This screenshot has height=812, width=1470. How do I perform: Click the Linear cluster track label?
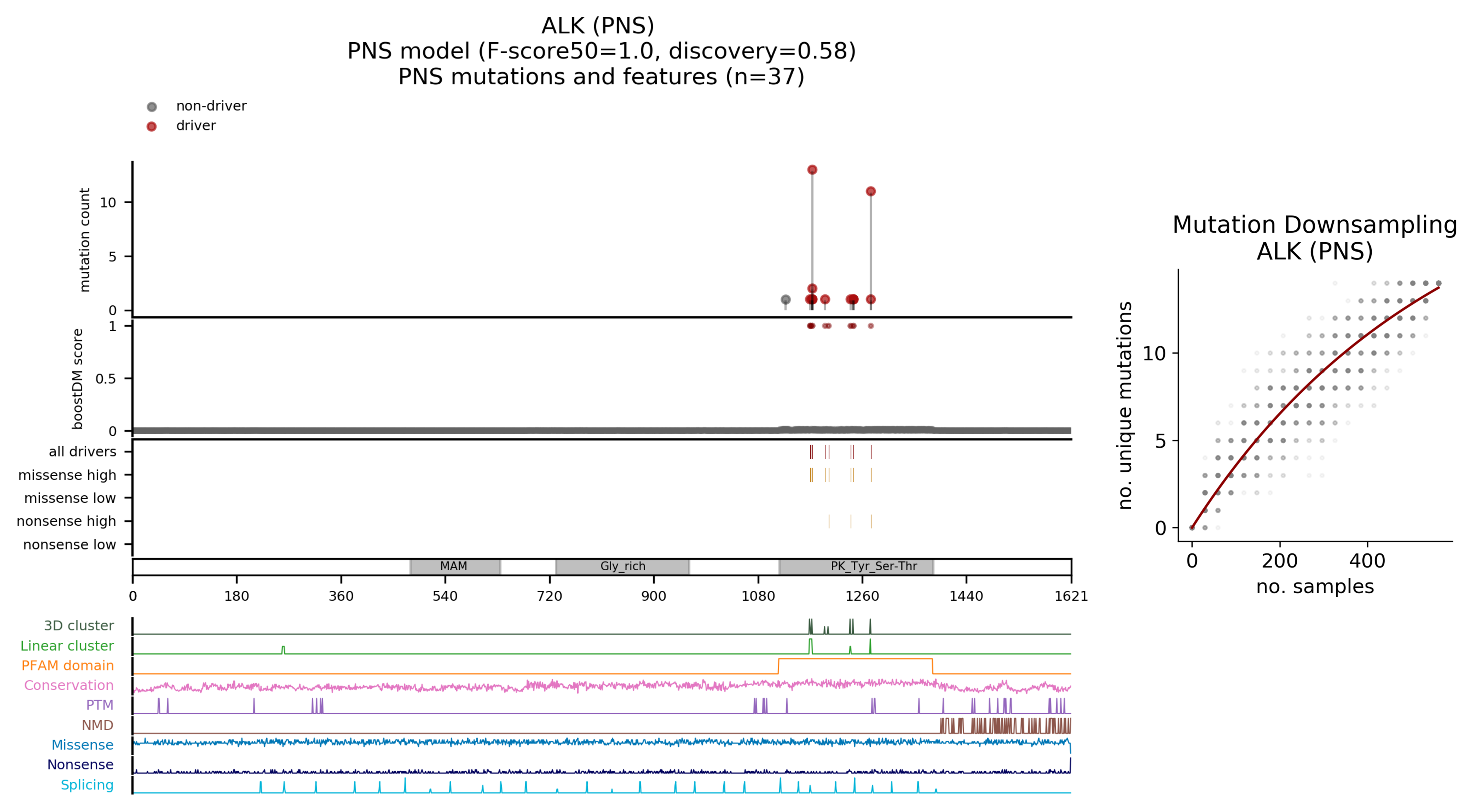coord(67,646)
